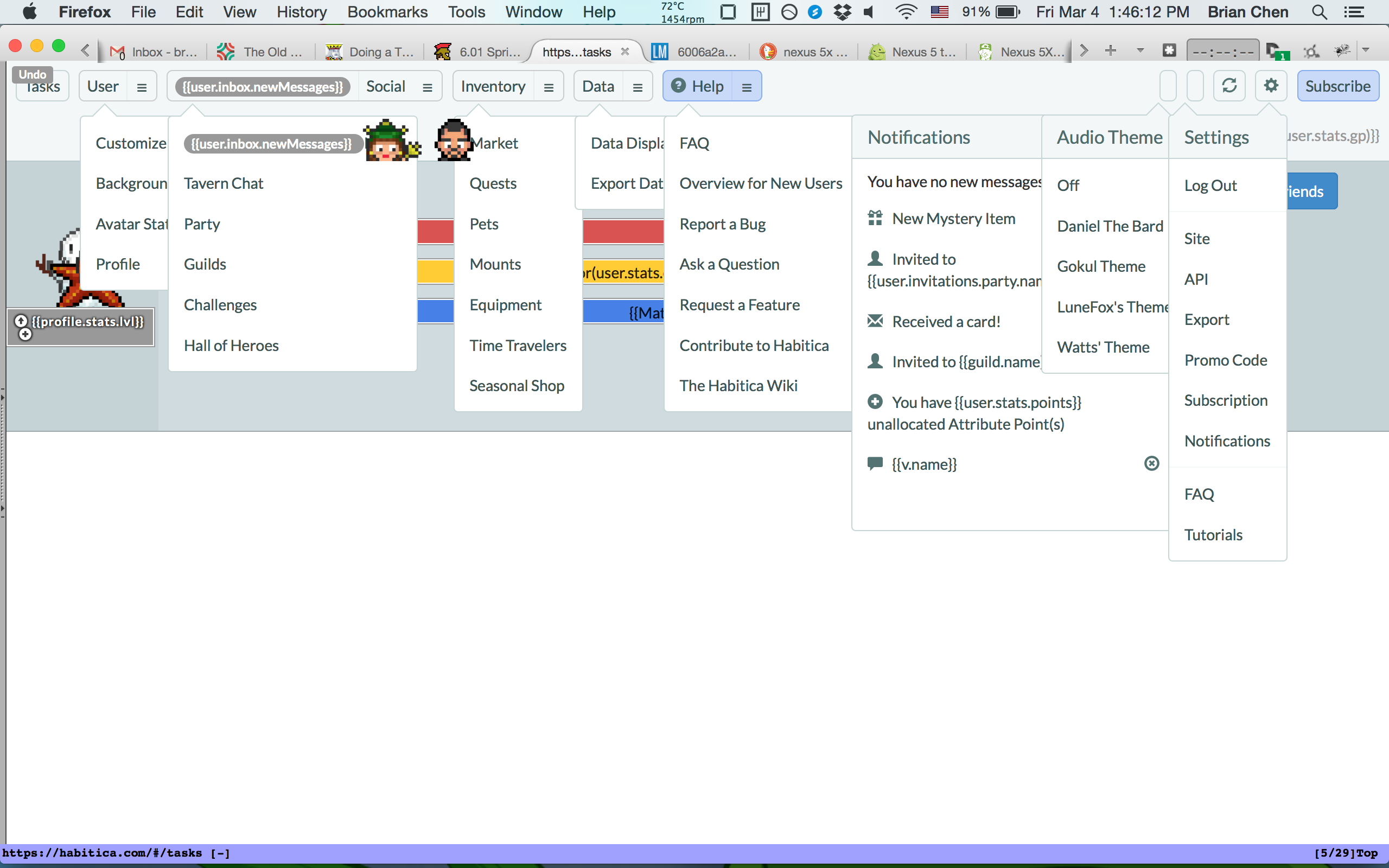The height and width of the screenshot is (868, 1389).
Task: Select Daniel The Bard audio theme
Action: 1110,226
